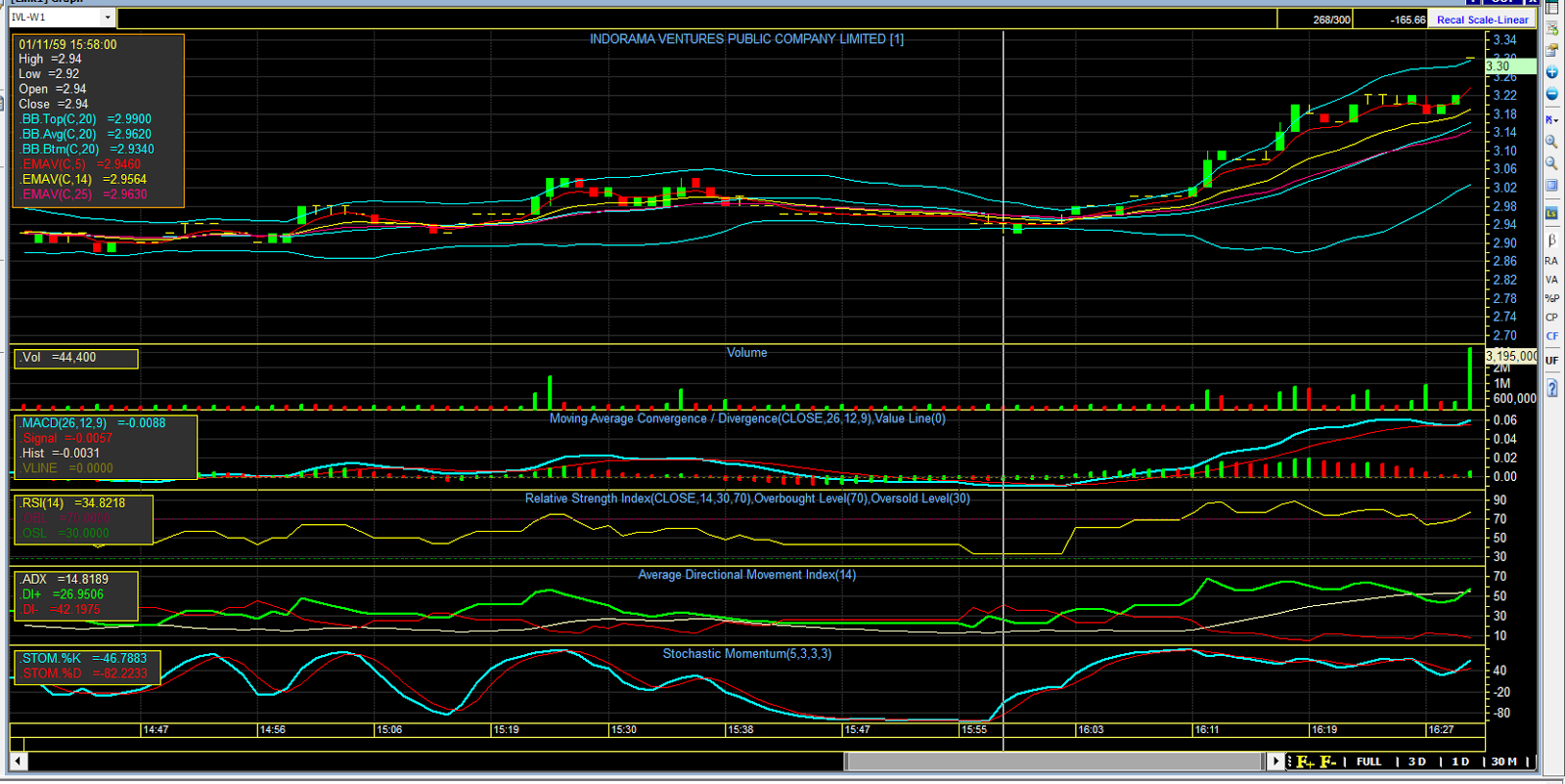Click the picture icon near top of right sidebar
1565x784 pixels.
[x=1552, y=29]
